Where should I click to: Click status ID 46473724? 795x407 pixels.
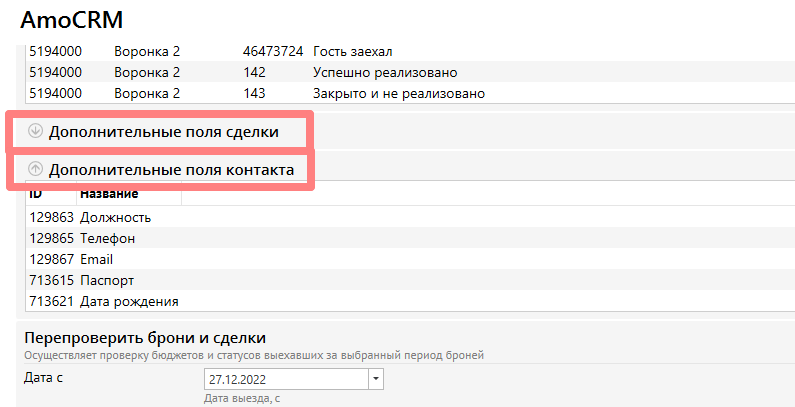coord(273,51)
